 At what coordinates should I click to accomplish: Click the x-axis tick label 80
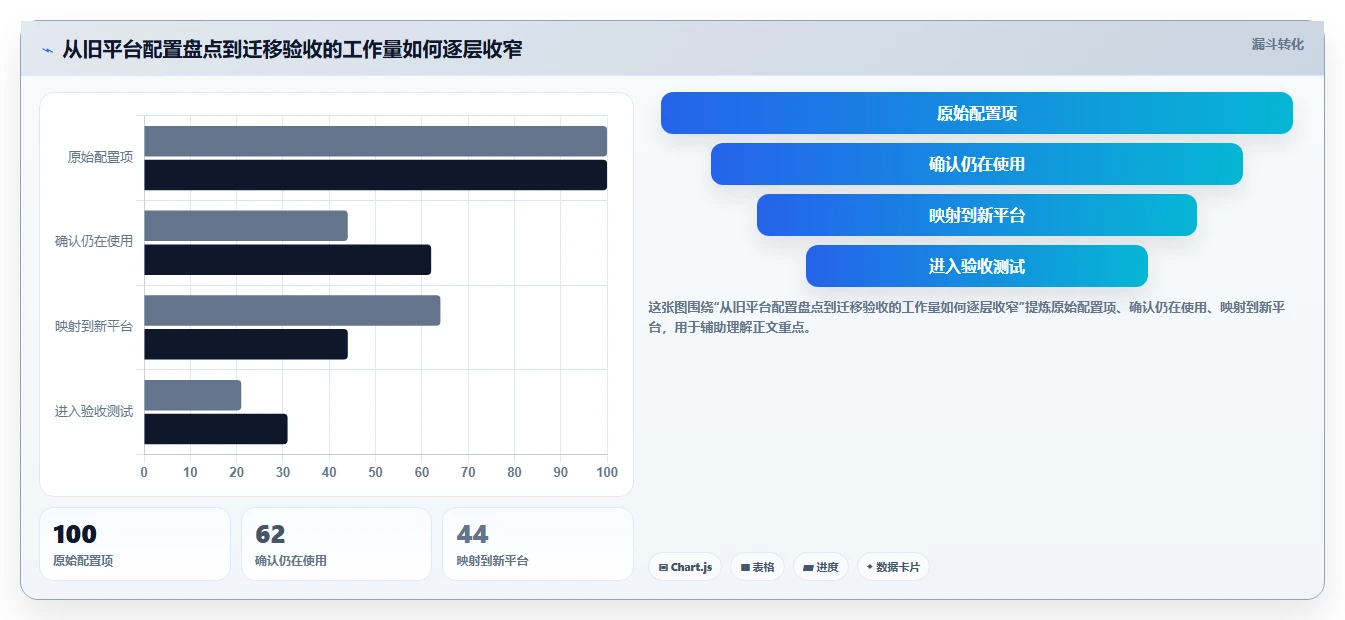pos(514,472)
